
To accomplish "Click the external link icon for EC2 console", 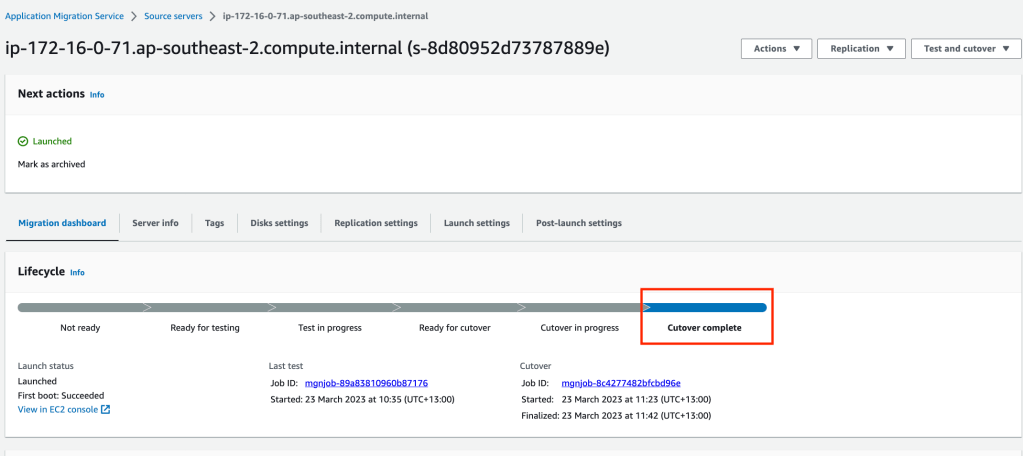I will pos(105,409).
